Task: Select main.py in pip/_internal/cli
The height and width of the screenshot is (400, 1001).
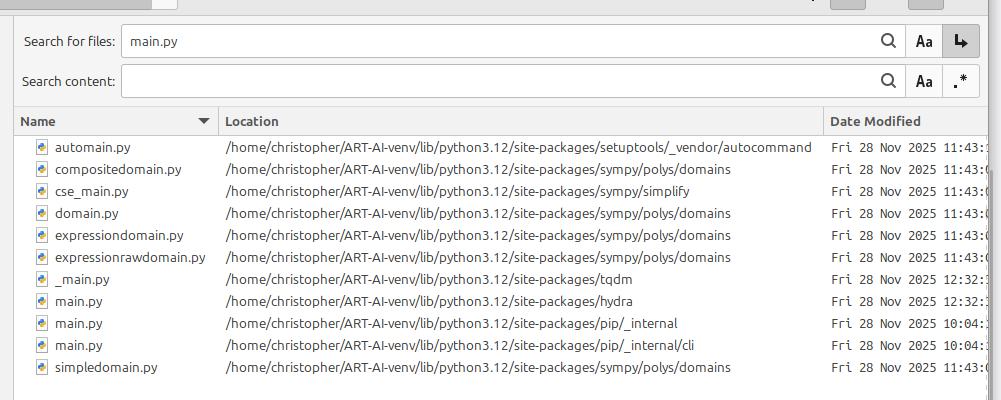Action: pos(79,345)
